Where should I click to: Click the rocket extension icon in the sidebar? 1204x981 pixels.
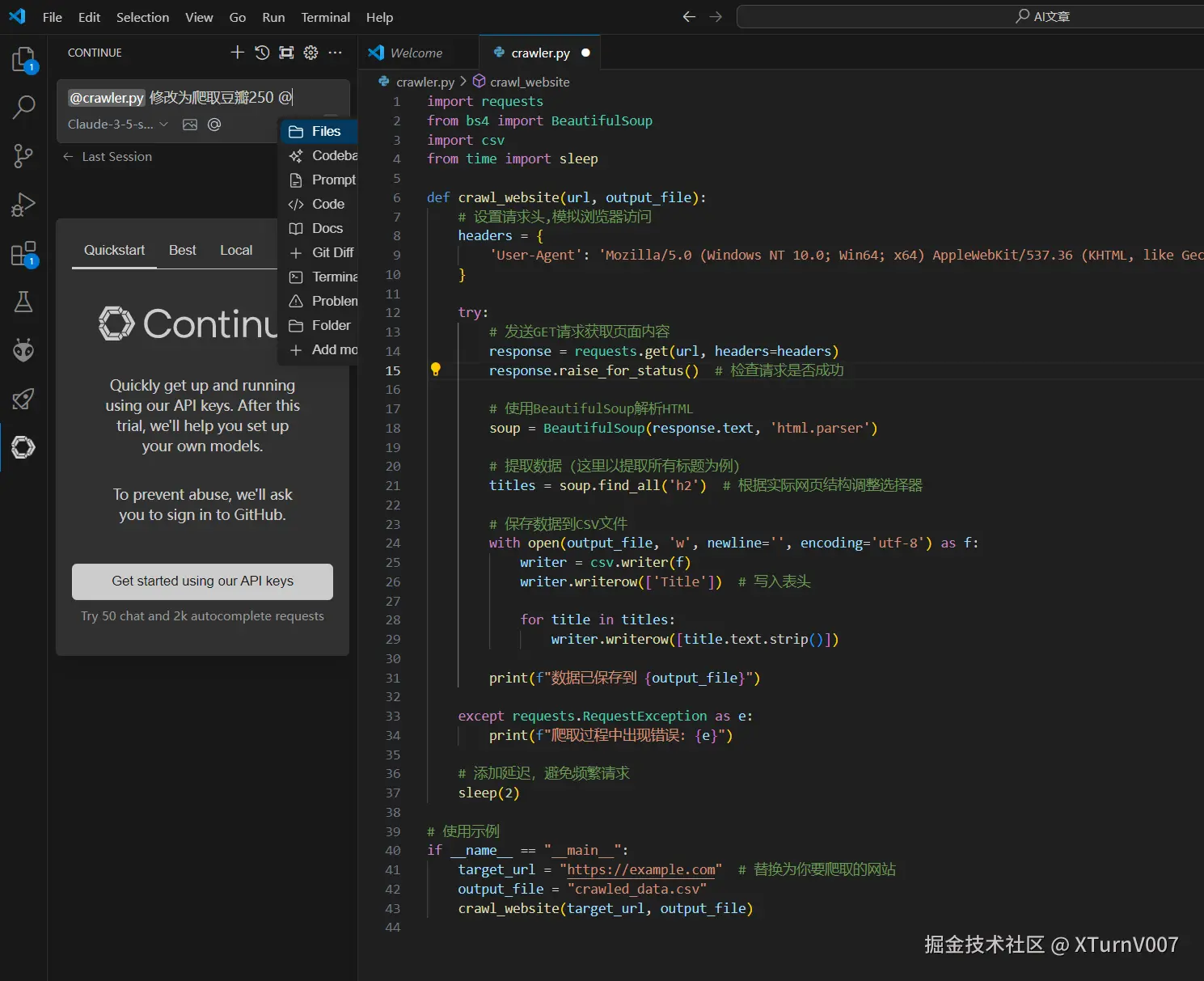point(23,399)
